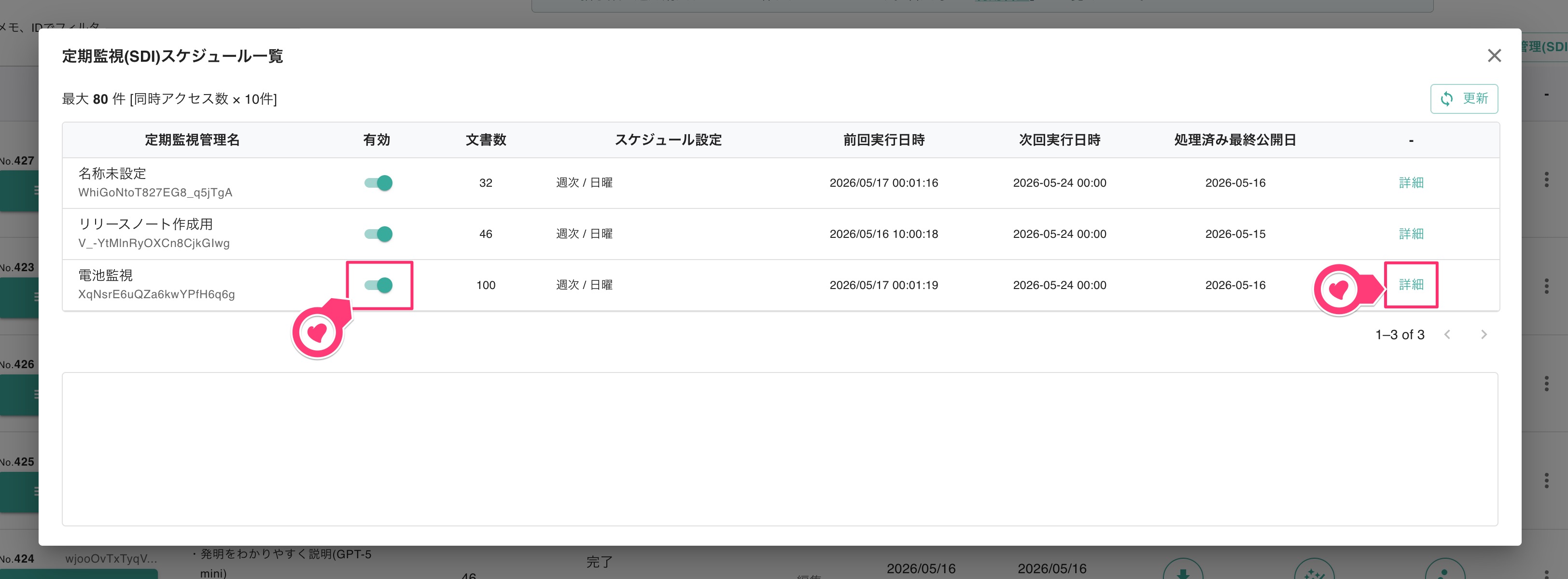Click the 次回実行日時 column header

[1060, 140]
